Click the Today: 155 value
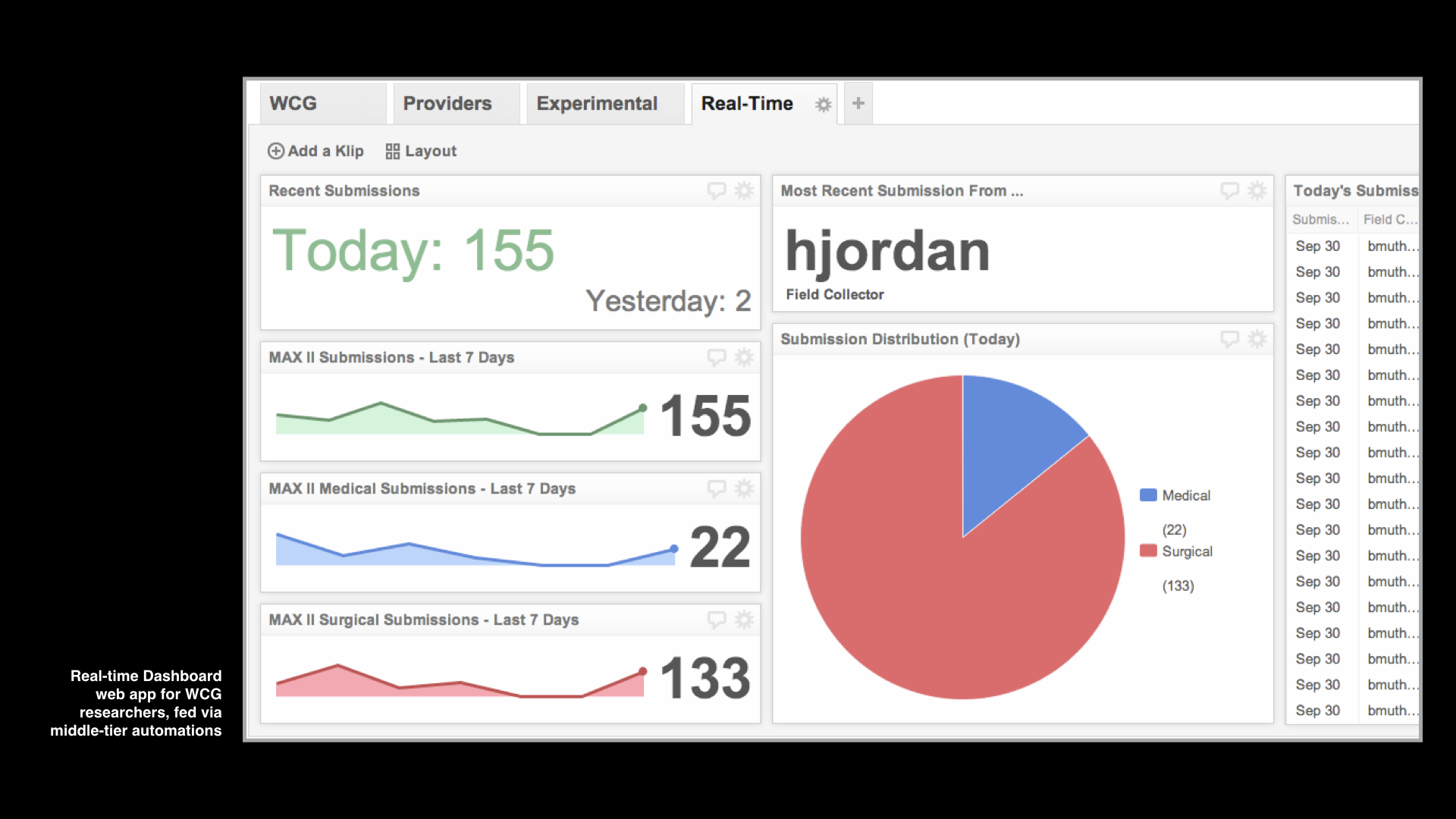Viewport: 1456px width, 819px height. coord(413,250)
